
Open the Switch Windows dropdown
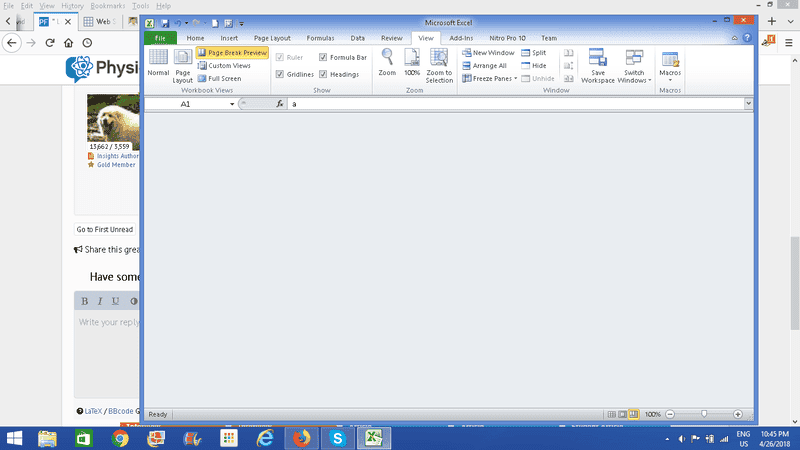click(634, 66)
